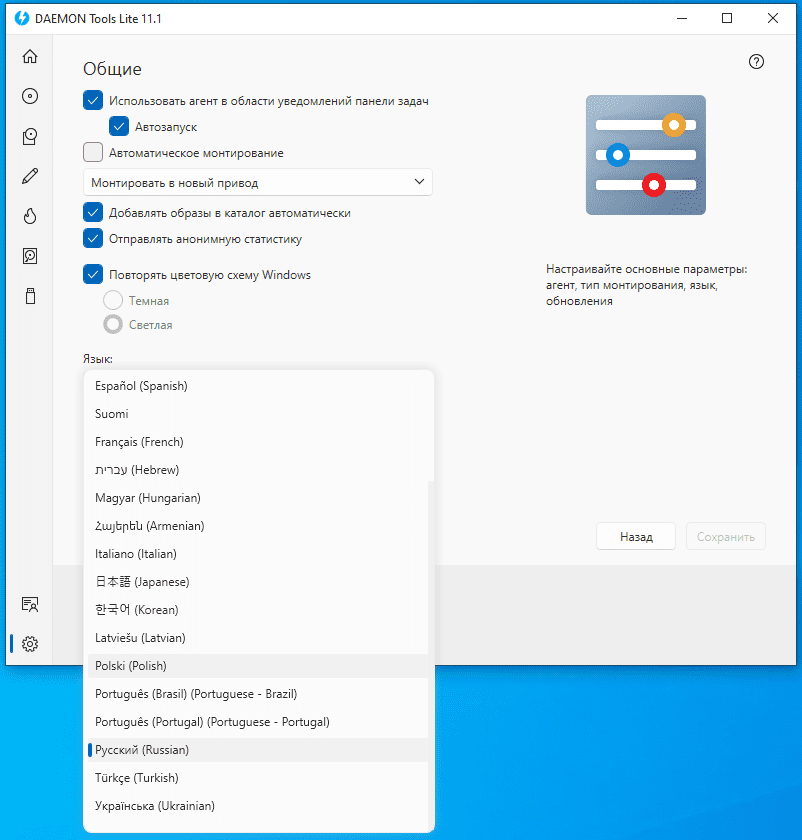Click the Сохранить button
This screenshot has height=840, width=802.
click(726, 536)
